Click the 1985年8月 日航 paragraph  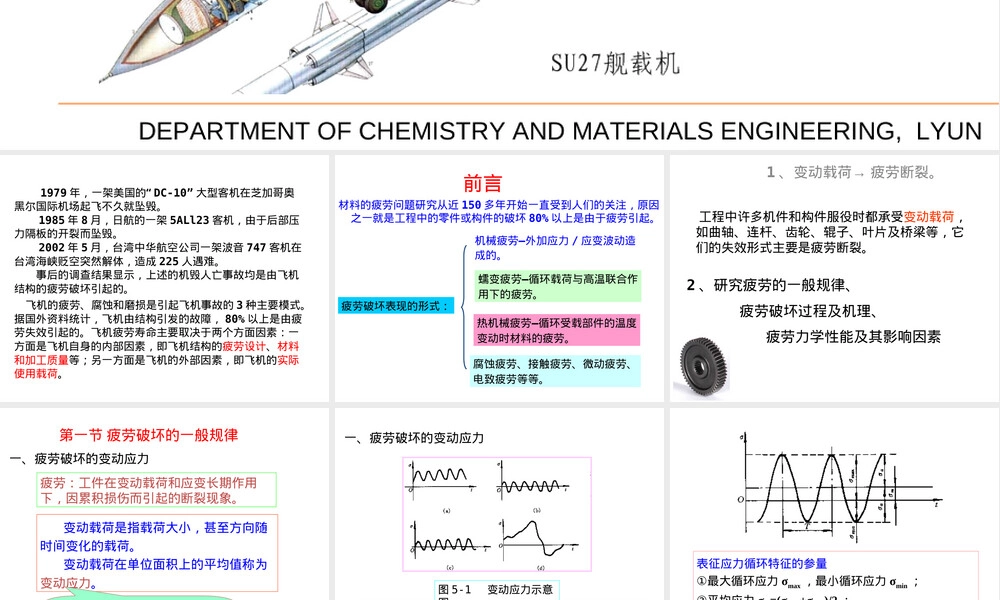tap(157, 227)
